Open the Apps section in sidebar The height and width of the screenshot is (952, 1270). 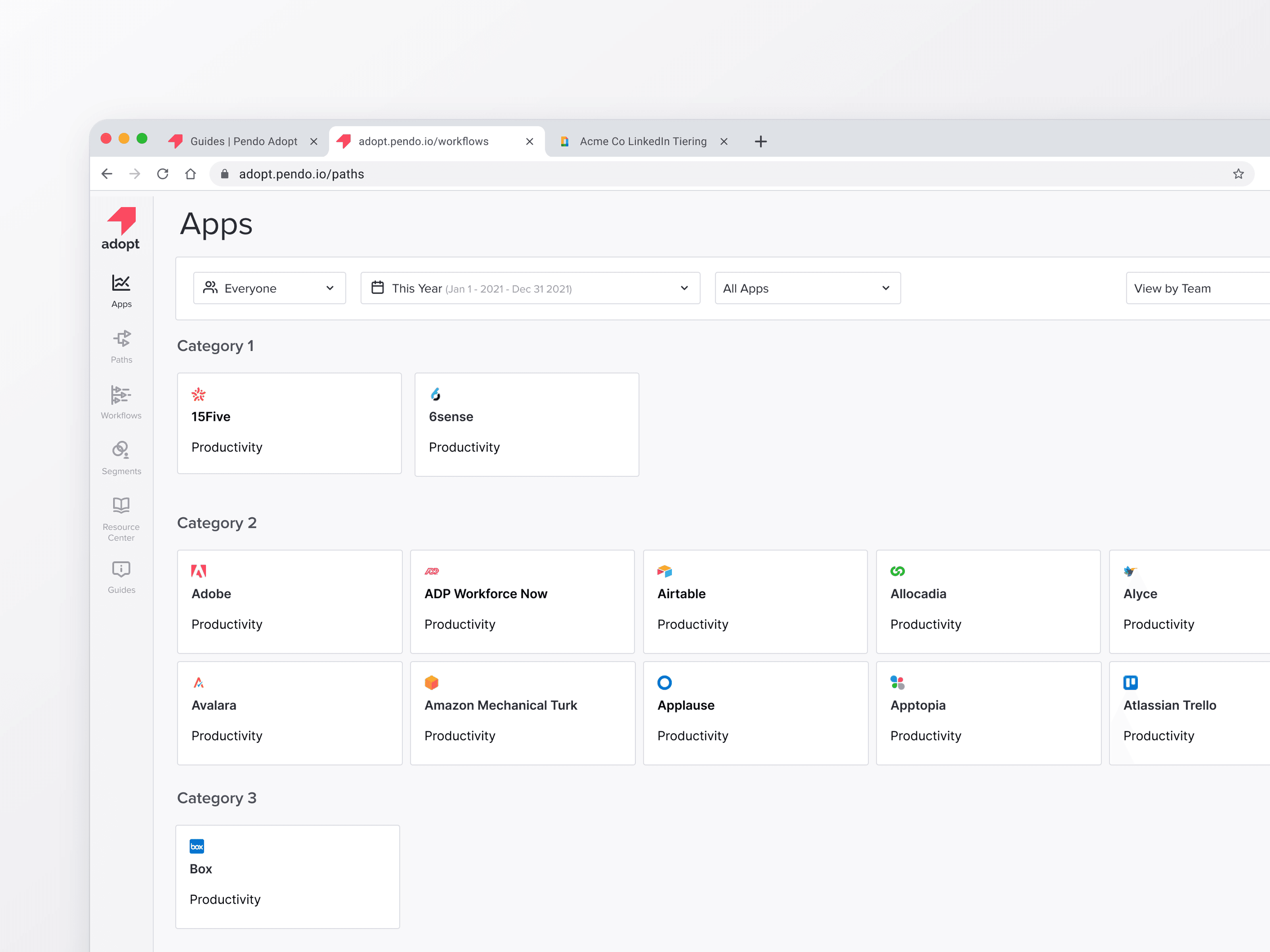coord(121,291)
